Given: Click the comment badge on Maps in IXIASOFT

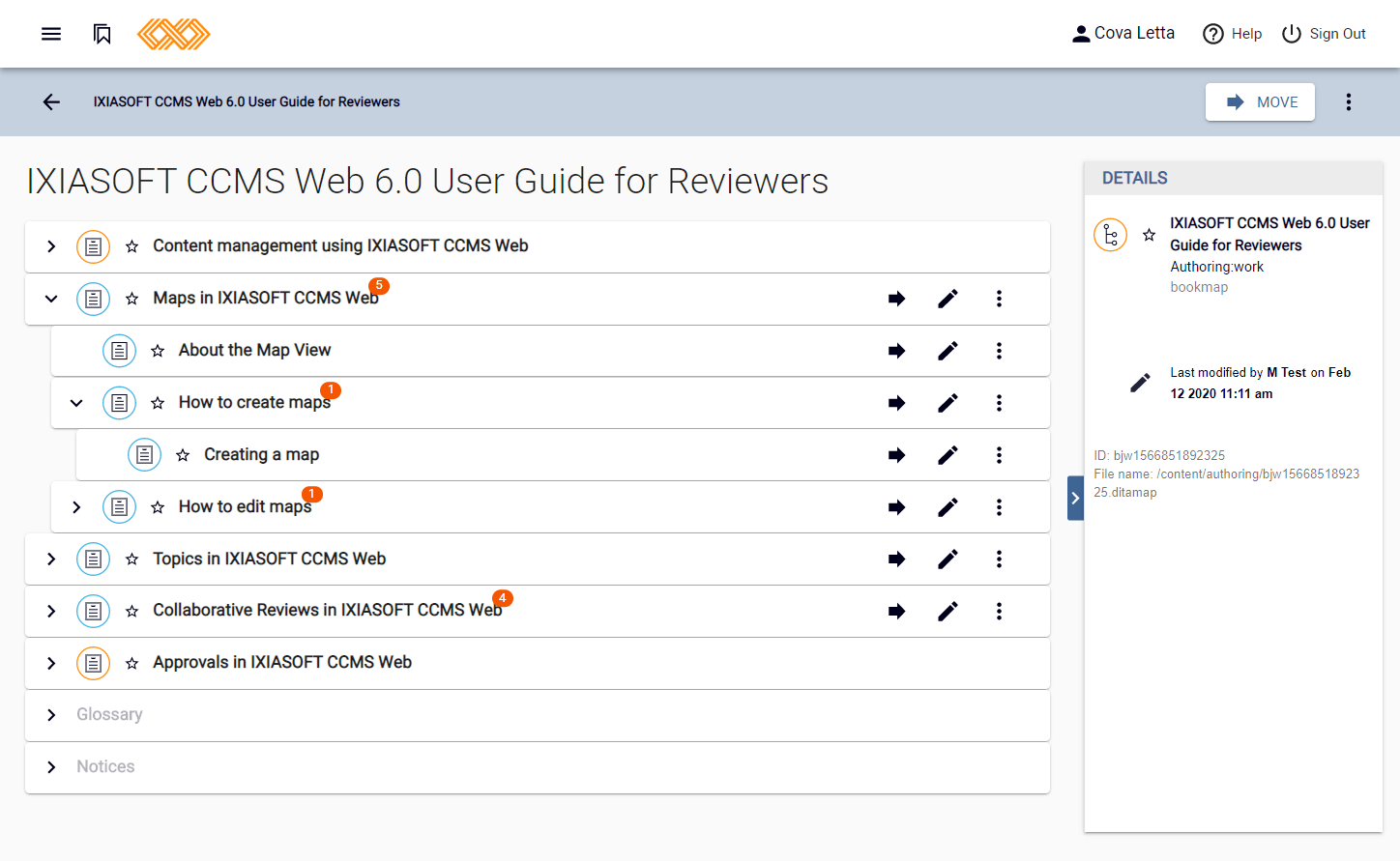Looking at the screenshot, I should (x=379, y=286).
